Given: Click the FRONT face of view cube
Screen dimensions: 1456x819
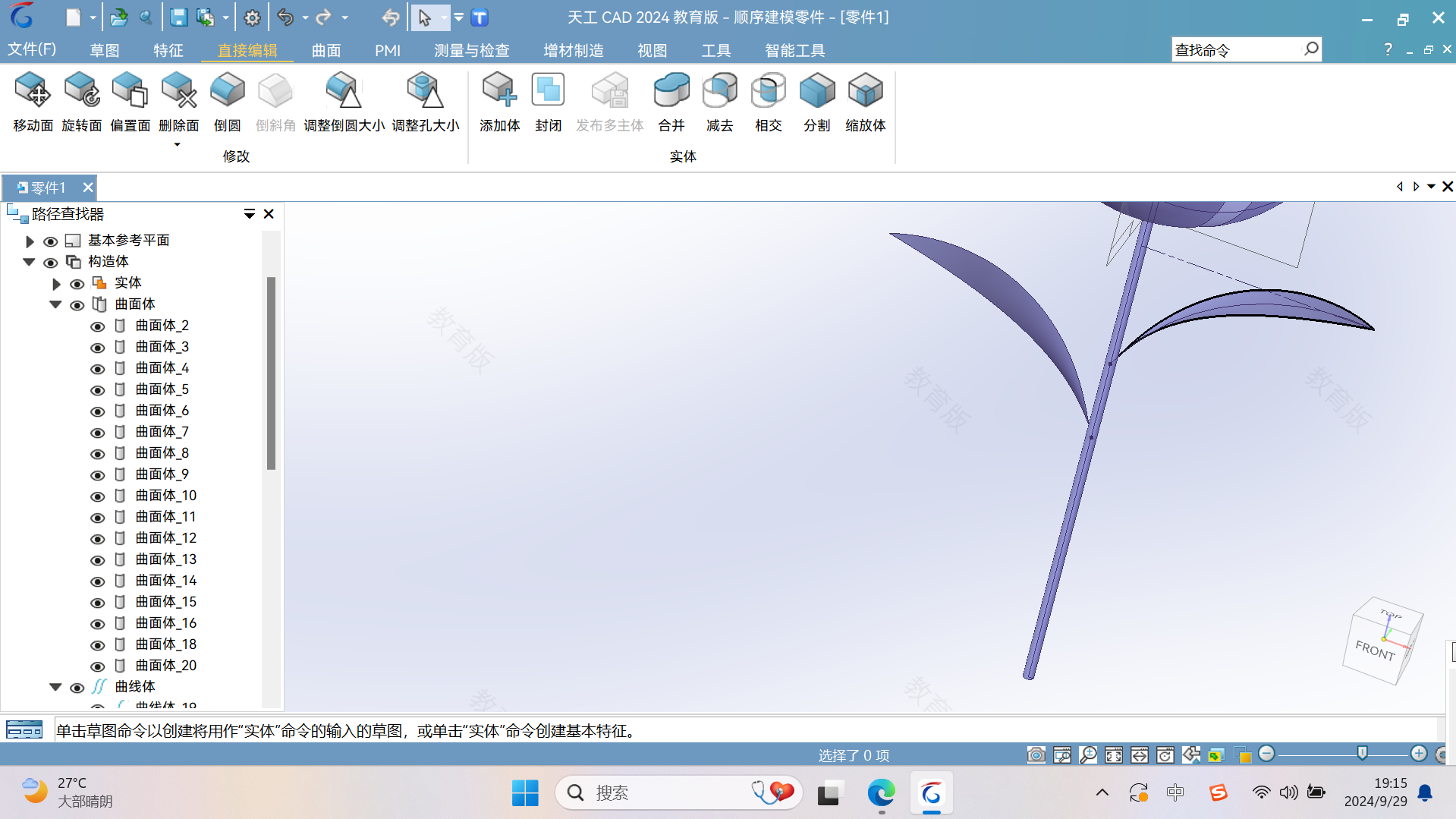Looking at the screenshot, I should (1375, 650).
